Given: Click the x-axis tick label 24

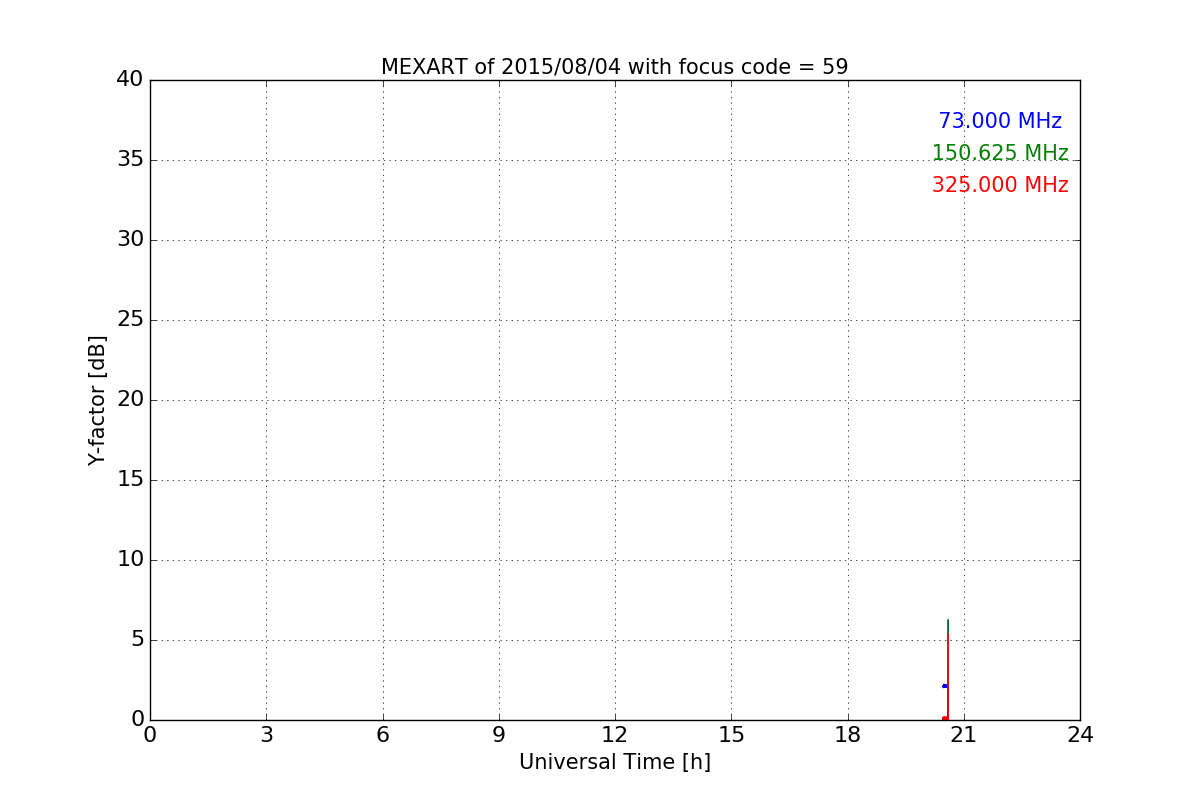Looking at the screenshot, I should [1080, 735].
